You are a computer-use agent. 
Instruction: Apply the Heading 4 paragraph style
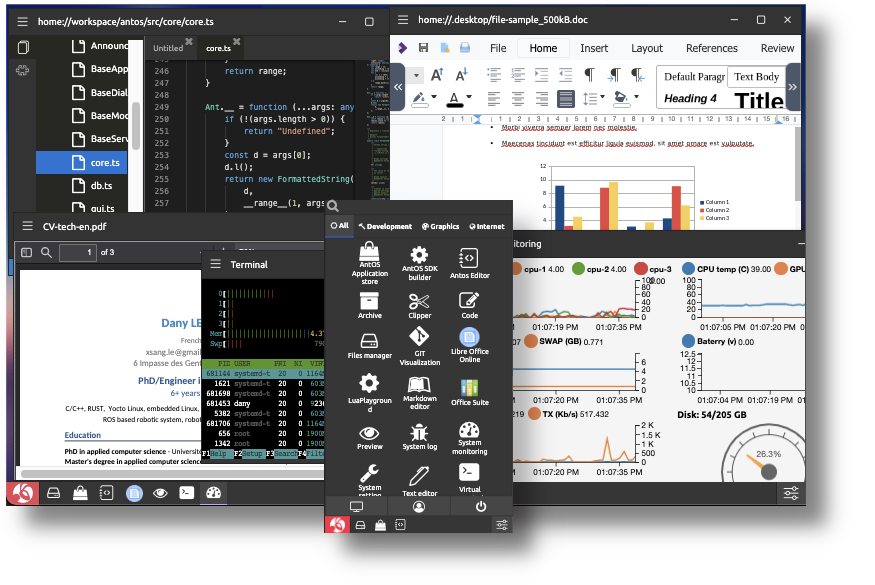[691, 99]
